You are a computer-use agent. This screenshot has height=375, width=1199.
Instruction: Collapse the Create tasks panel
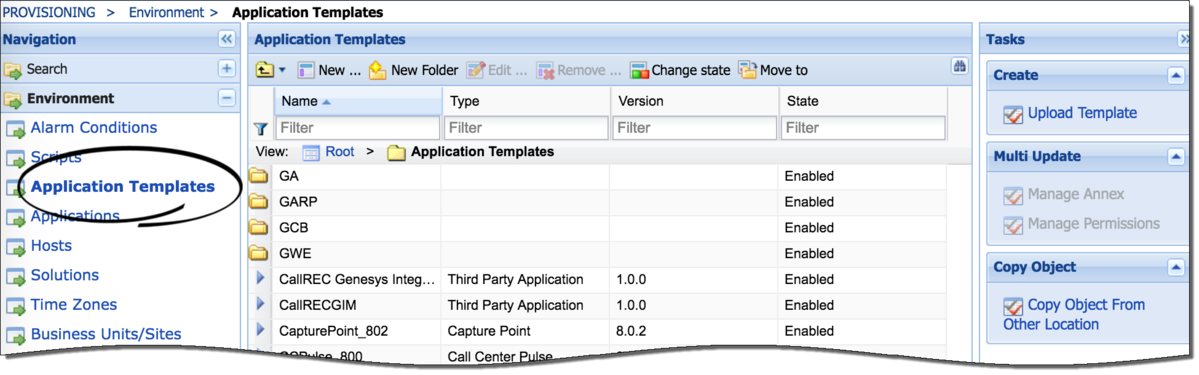coord(1175,75)
